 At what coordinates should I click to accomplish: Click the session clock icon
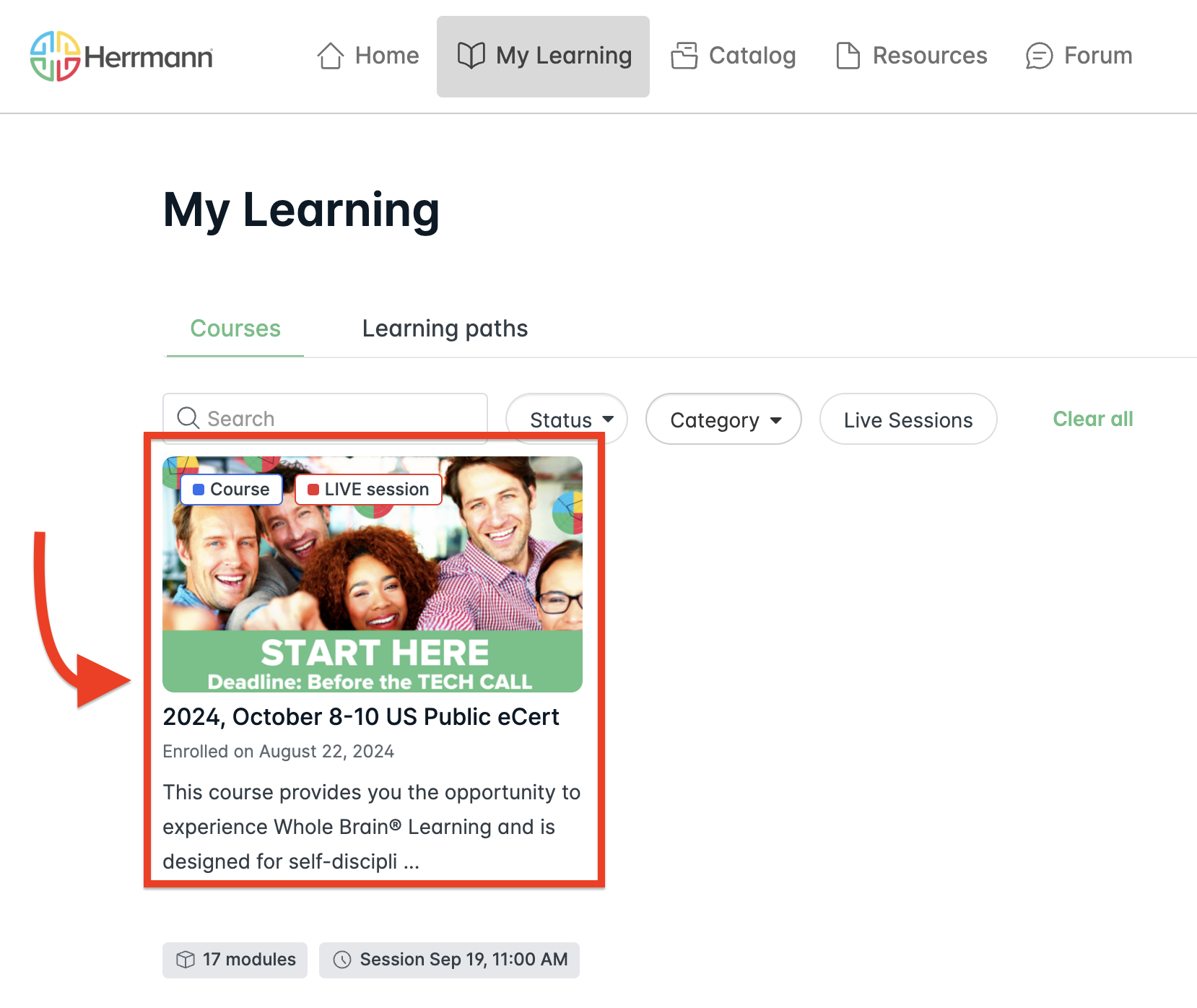coord(342,960)
